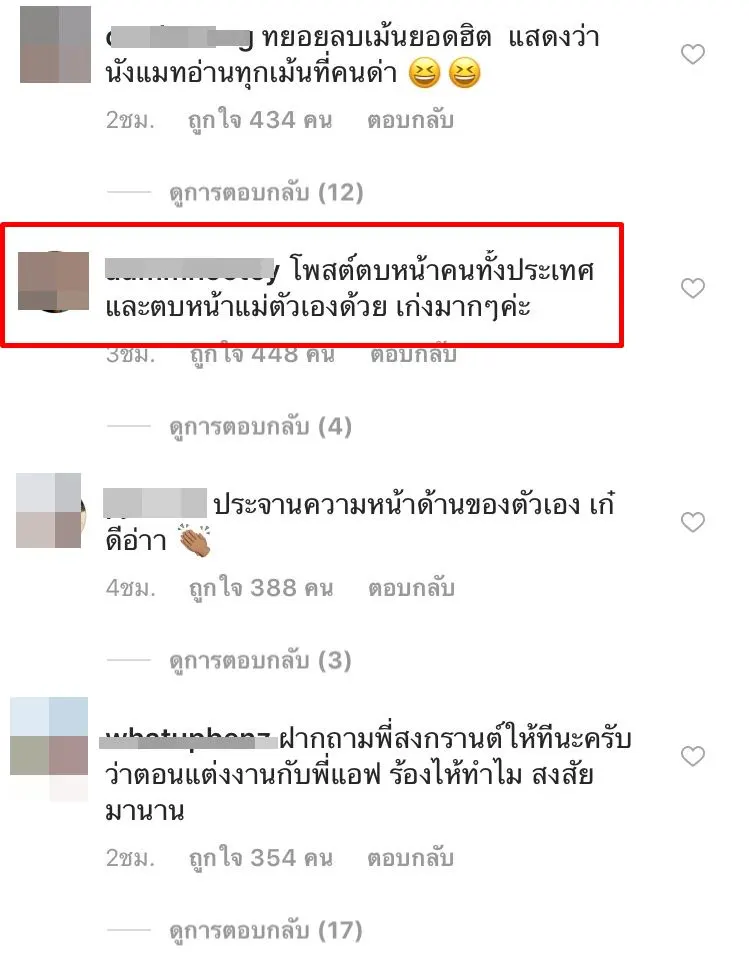View the 17 replies thread
This screenshot has height=973, width=749.
[x=266, y=931]
